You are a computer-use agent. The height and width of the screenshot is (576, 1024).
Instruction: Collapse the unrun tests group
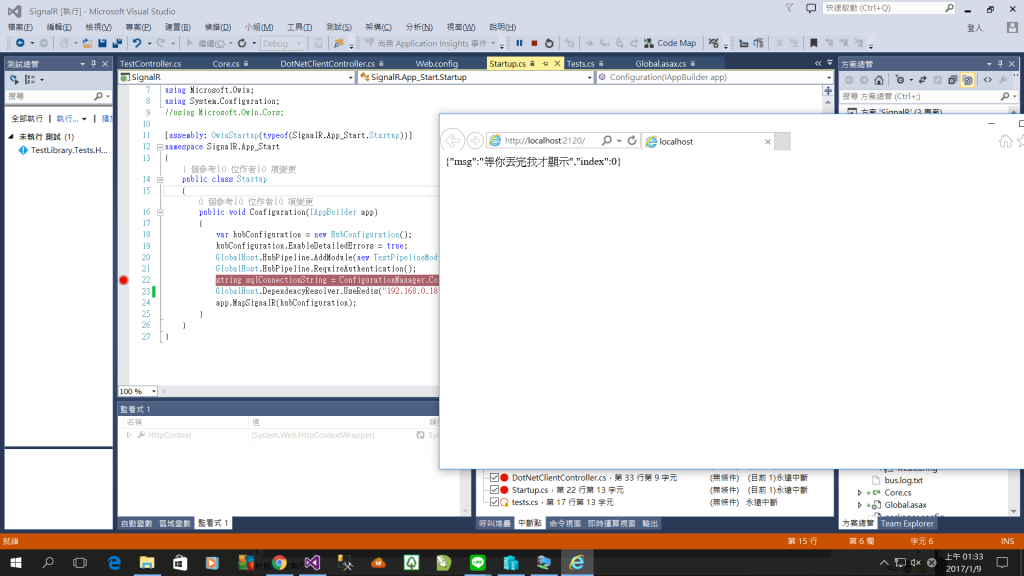[x=11, y=136]
